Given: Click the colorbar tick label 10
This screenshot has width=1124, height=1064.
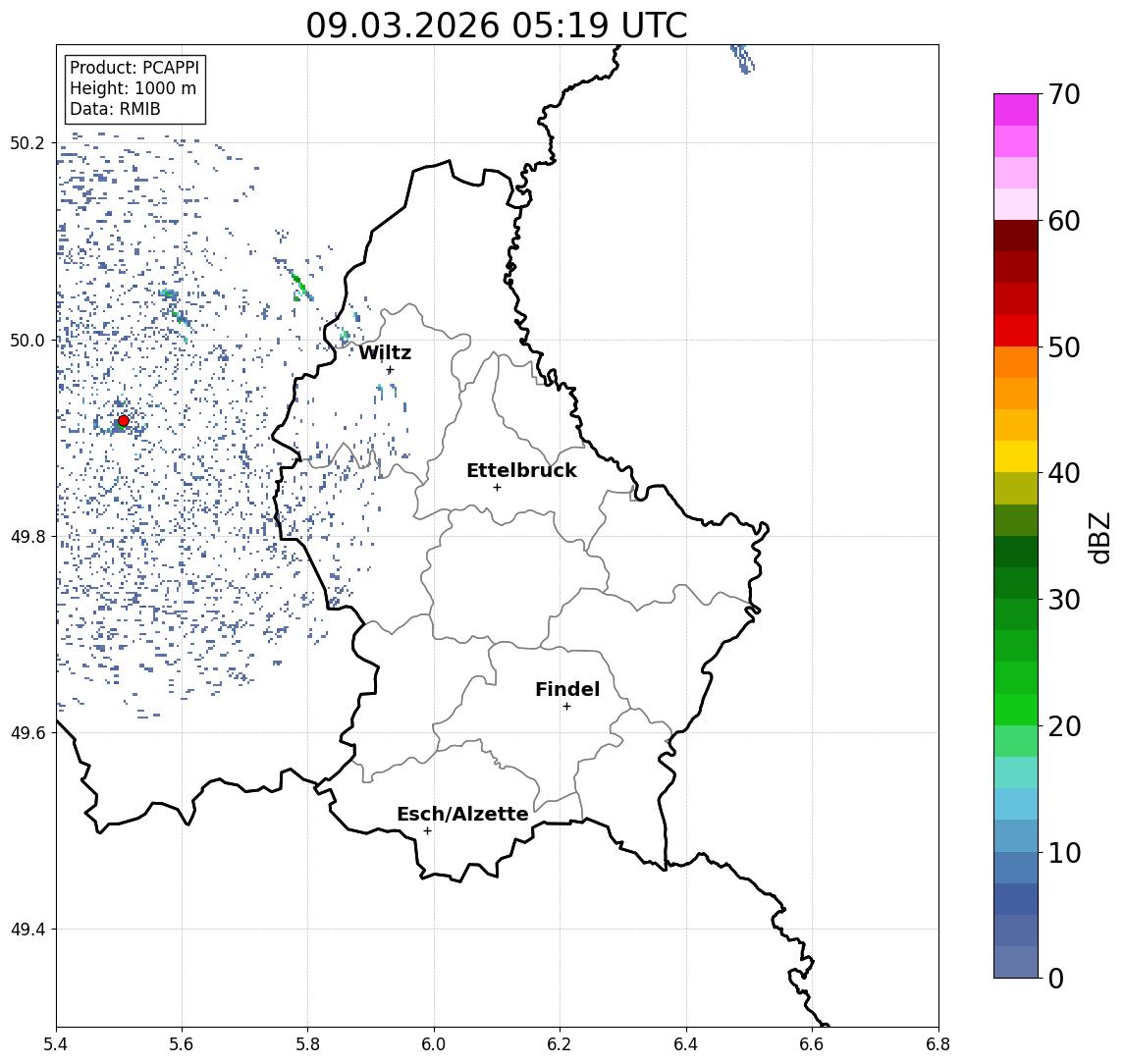Looking at the screenshot, I should (x=1064, y=853).
